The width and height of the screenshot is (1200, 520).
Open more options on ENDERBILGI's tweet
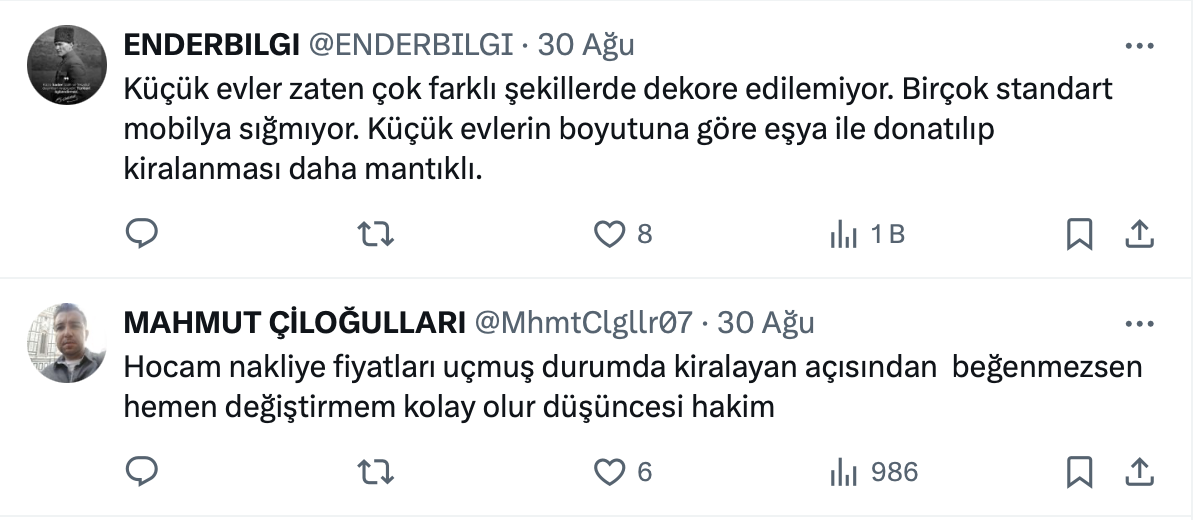click(1140, 46)
